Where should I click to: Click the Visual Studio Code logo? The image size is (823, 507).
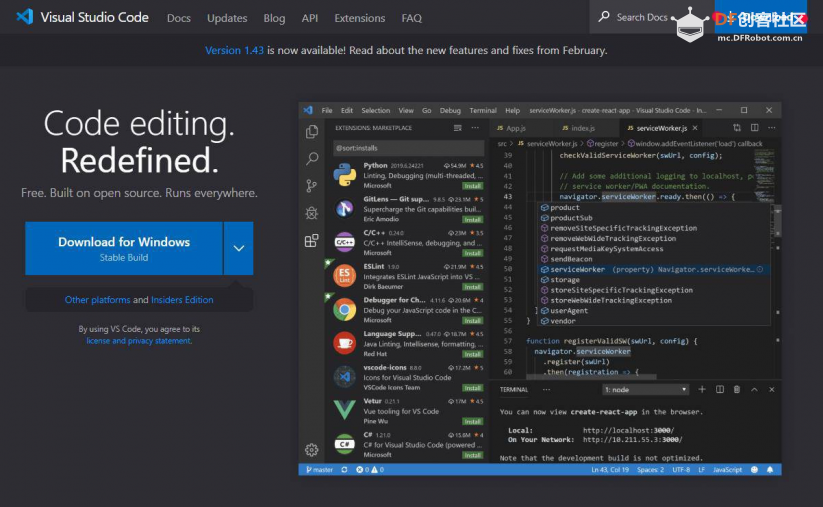tap(25, 17)
